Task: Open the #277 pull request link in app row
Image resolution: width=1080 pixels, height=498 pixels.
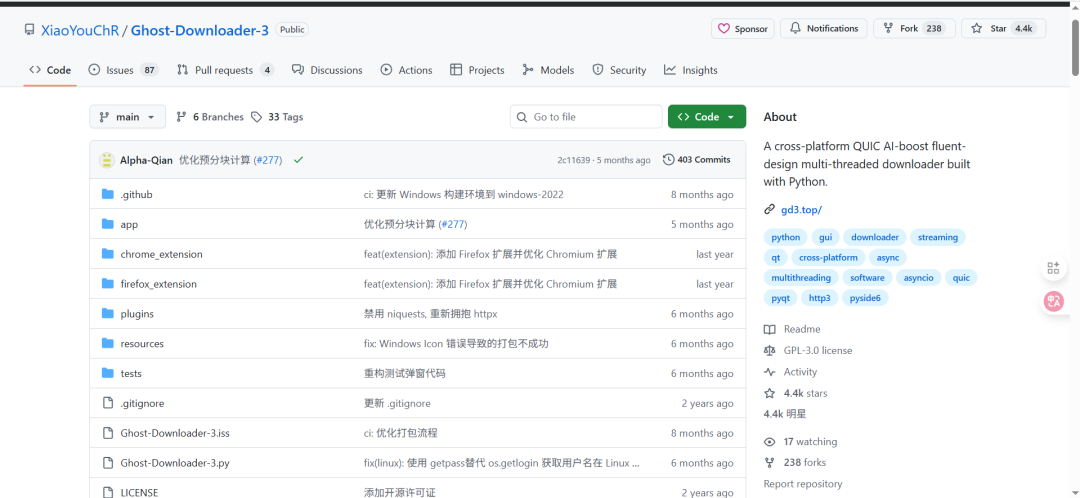Action: click(x=453, y=225)
